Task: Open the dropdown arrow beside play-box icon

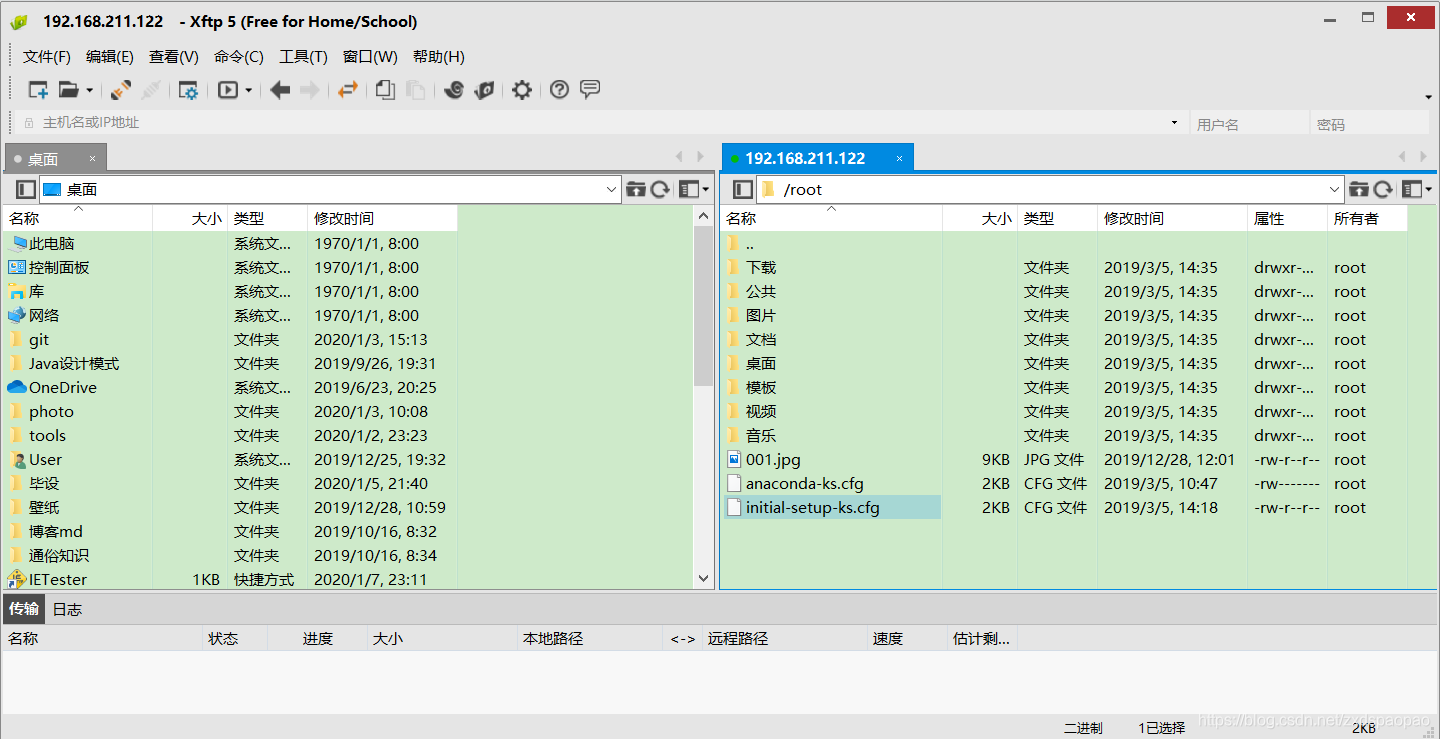Action: tap(249, 90)
